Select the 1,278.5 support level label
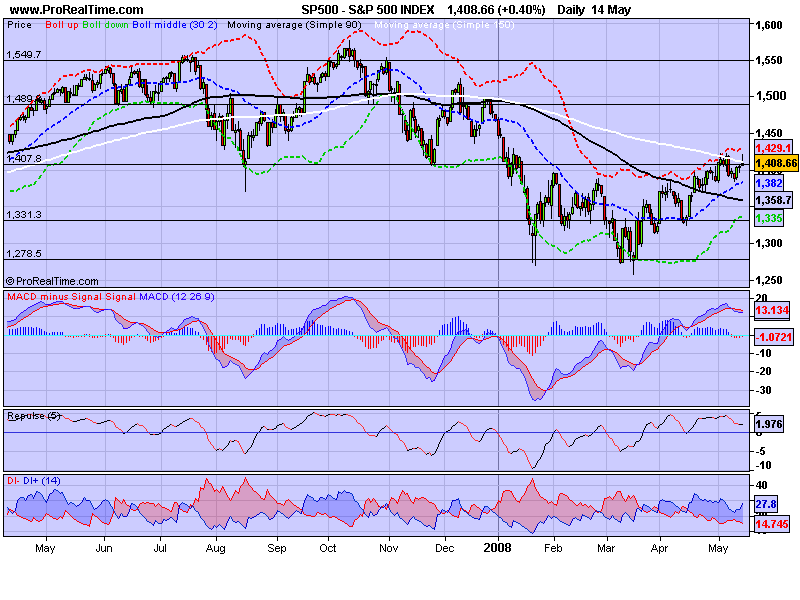Image resolution: width=800 pixels, height=600 pixels. pos(23,254)
